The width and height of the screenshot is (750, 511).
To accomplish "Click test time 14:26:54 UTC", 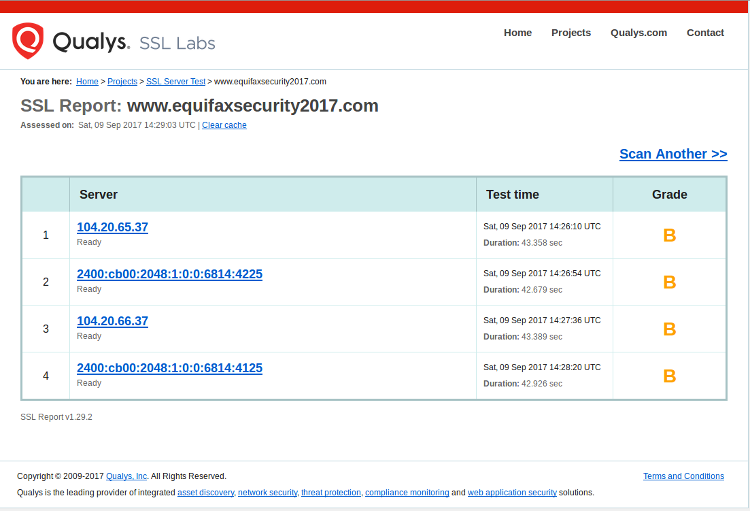I will 542,273.
